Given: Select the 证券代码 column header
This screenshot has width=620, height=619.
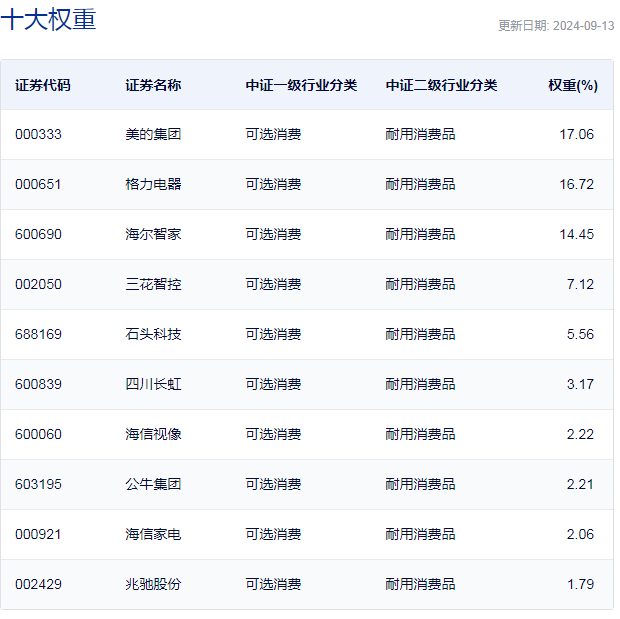Looking at the screenshot, I should click(43, 85).
